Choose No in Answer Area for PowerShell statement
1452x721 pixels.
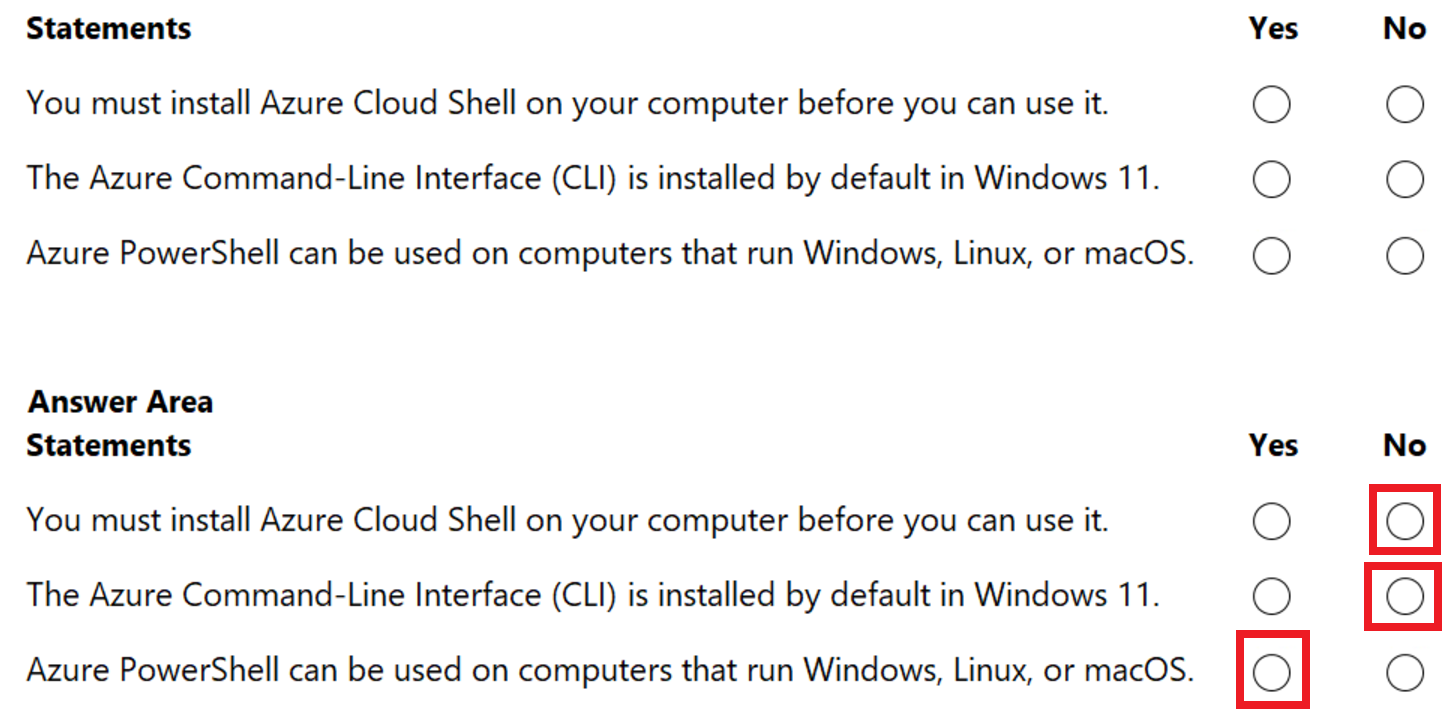tap(1404, 671)
